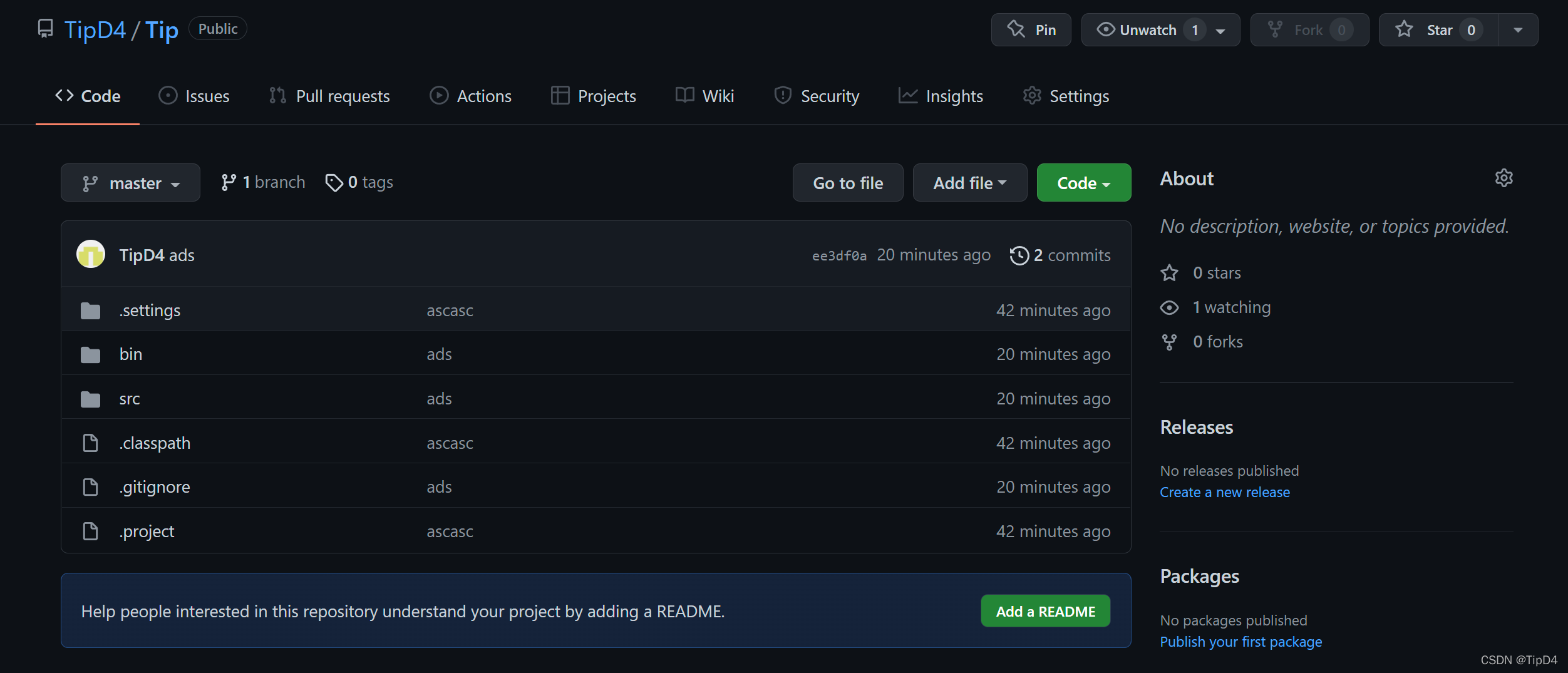Image resolution: width=1568 pixels, height=673 pixels.
Task: Expand the star lists dropdown arrow
Action: (1518, 29)
